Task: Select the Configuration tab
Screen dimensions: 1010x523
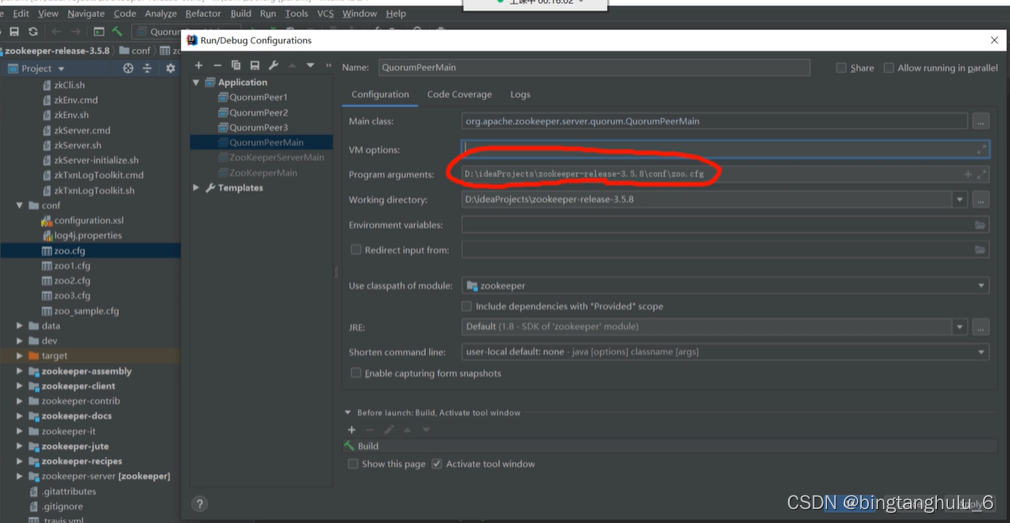Action: (x=380, y=94)
